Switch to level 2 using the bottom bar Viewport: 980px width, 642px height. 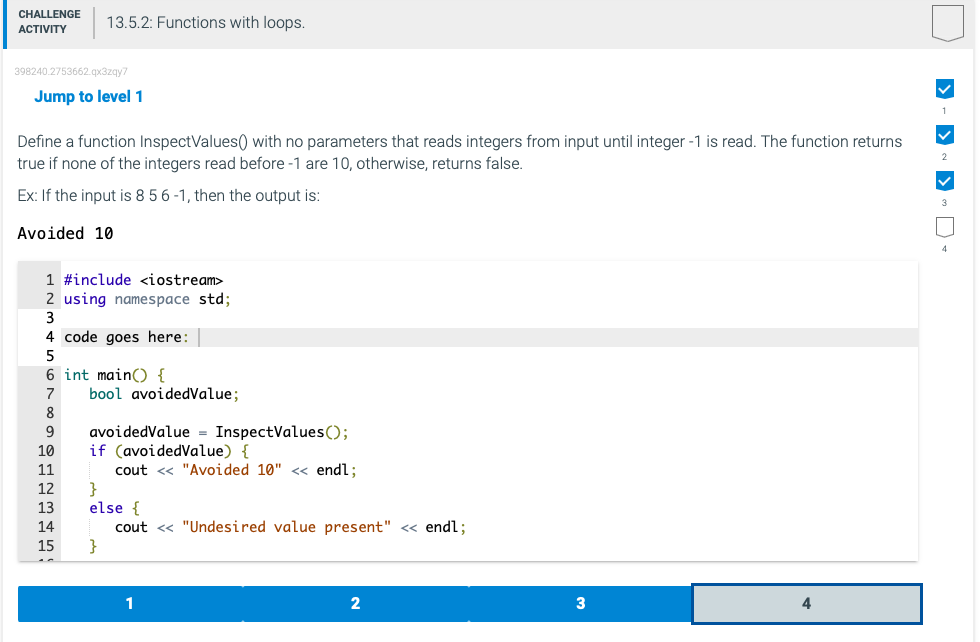click(355, 603)
